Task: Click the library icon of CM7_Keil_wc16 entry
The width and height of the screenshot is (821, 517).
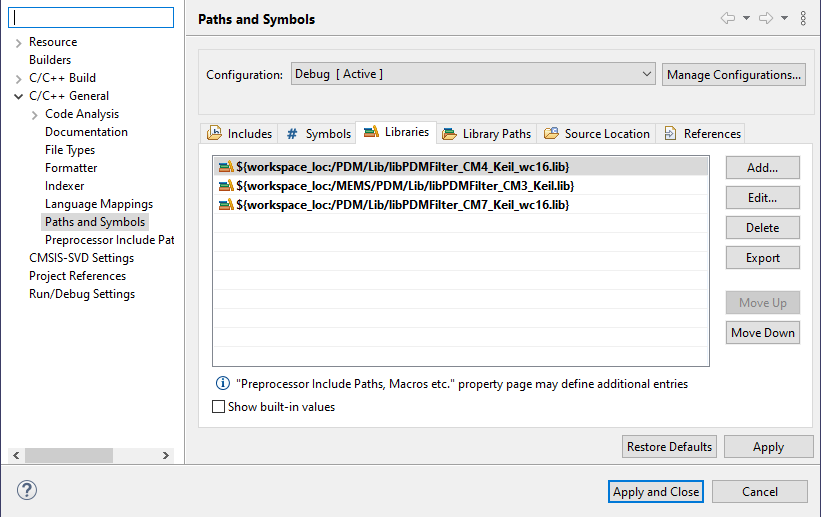Action: pos(226,204)
